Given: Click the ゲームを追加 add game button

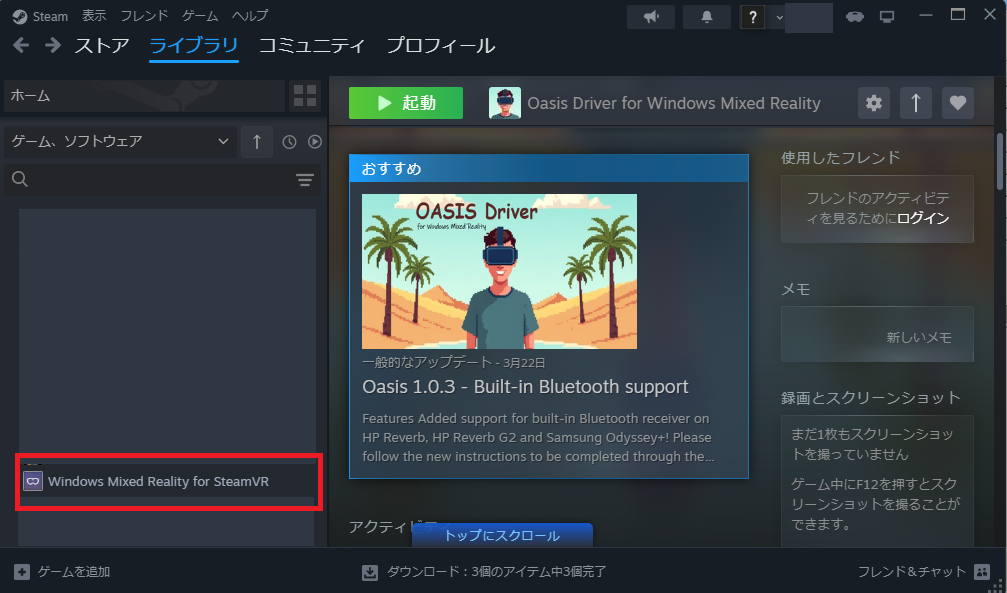Looking at the screenshot, I should 62,571.
